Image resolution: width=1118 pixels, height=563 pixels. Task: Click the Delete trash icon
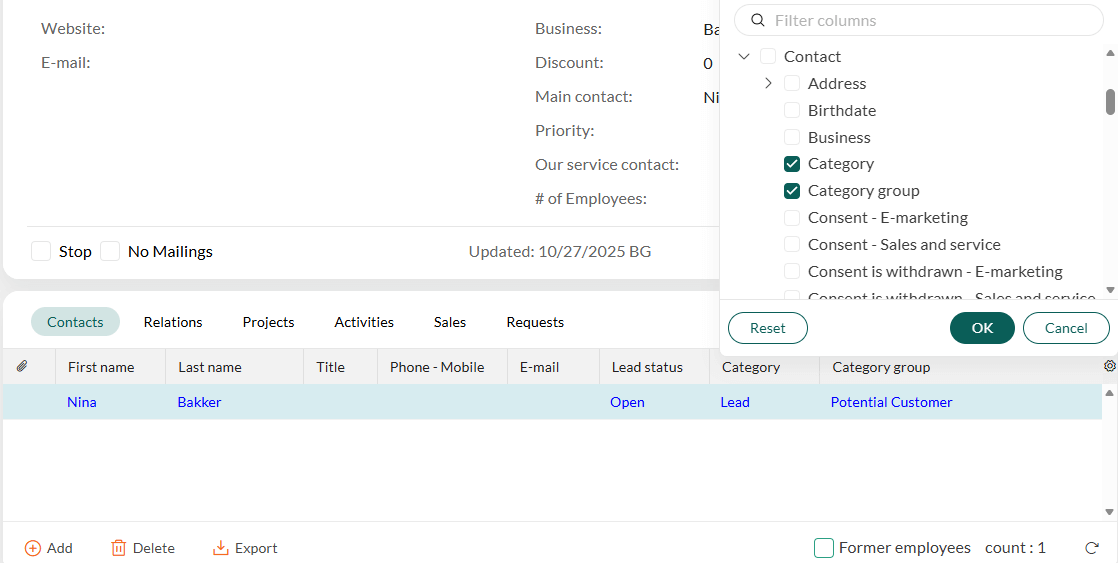[118, 548]
